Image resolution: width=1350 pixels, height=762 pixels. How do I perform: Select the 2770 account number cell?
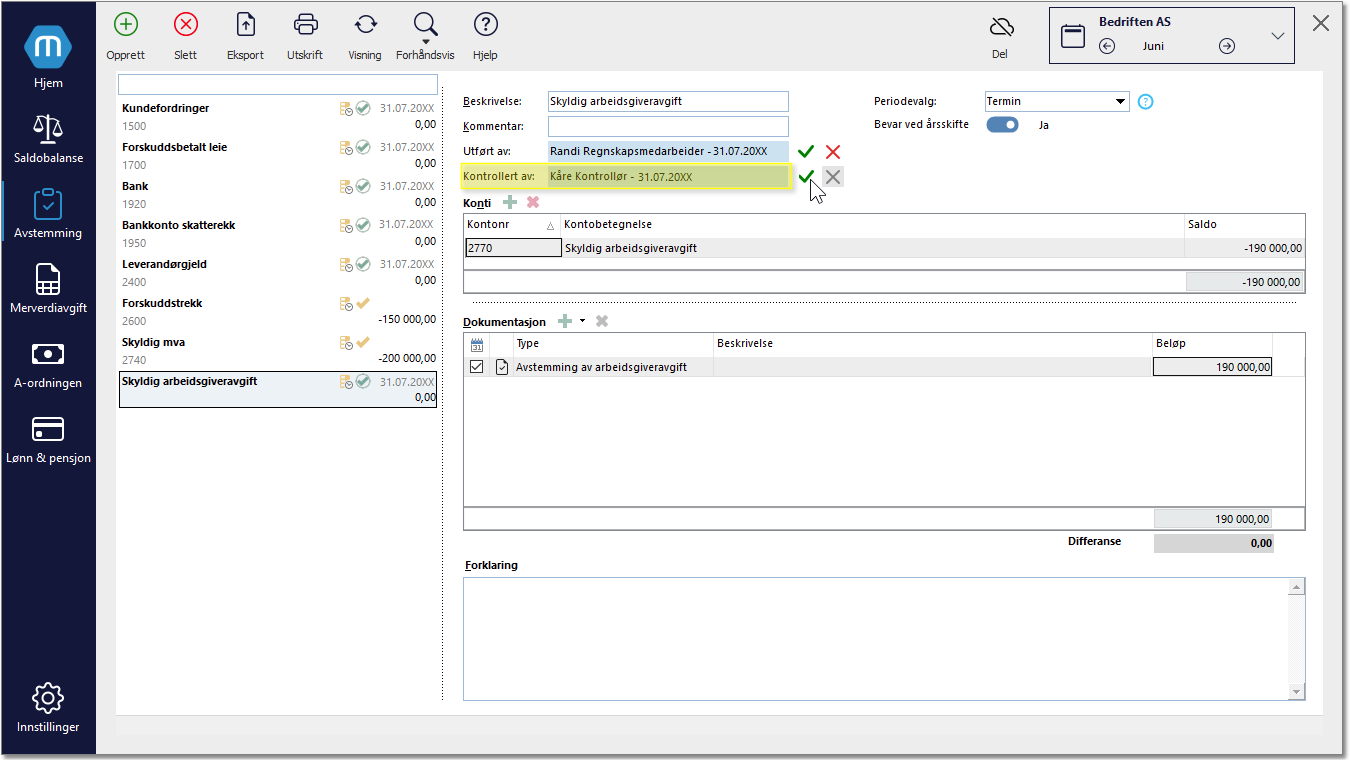click(513, 248)
